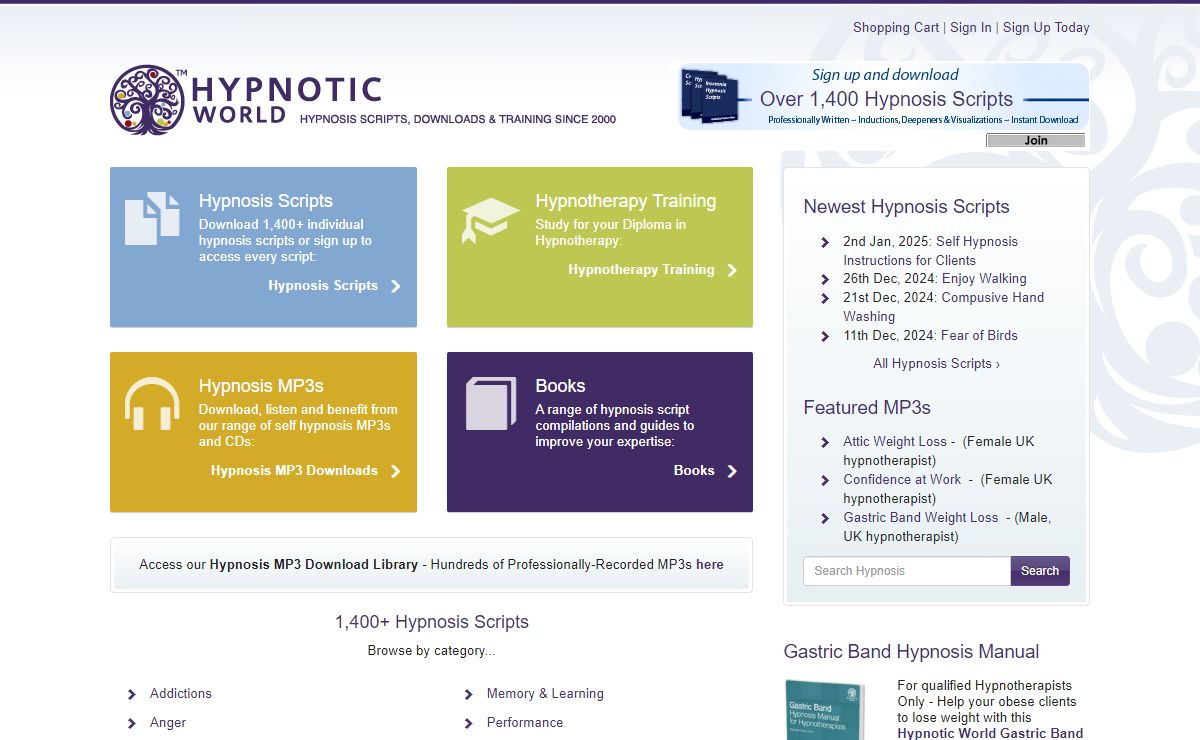This screenshot has width=1200, height=740.
Task: Open the Compusive Hand Washing script
Action: (943, 307)
